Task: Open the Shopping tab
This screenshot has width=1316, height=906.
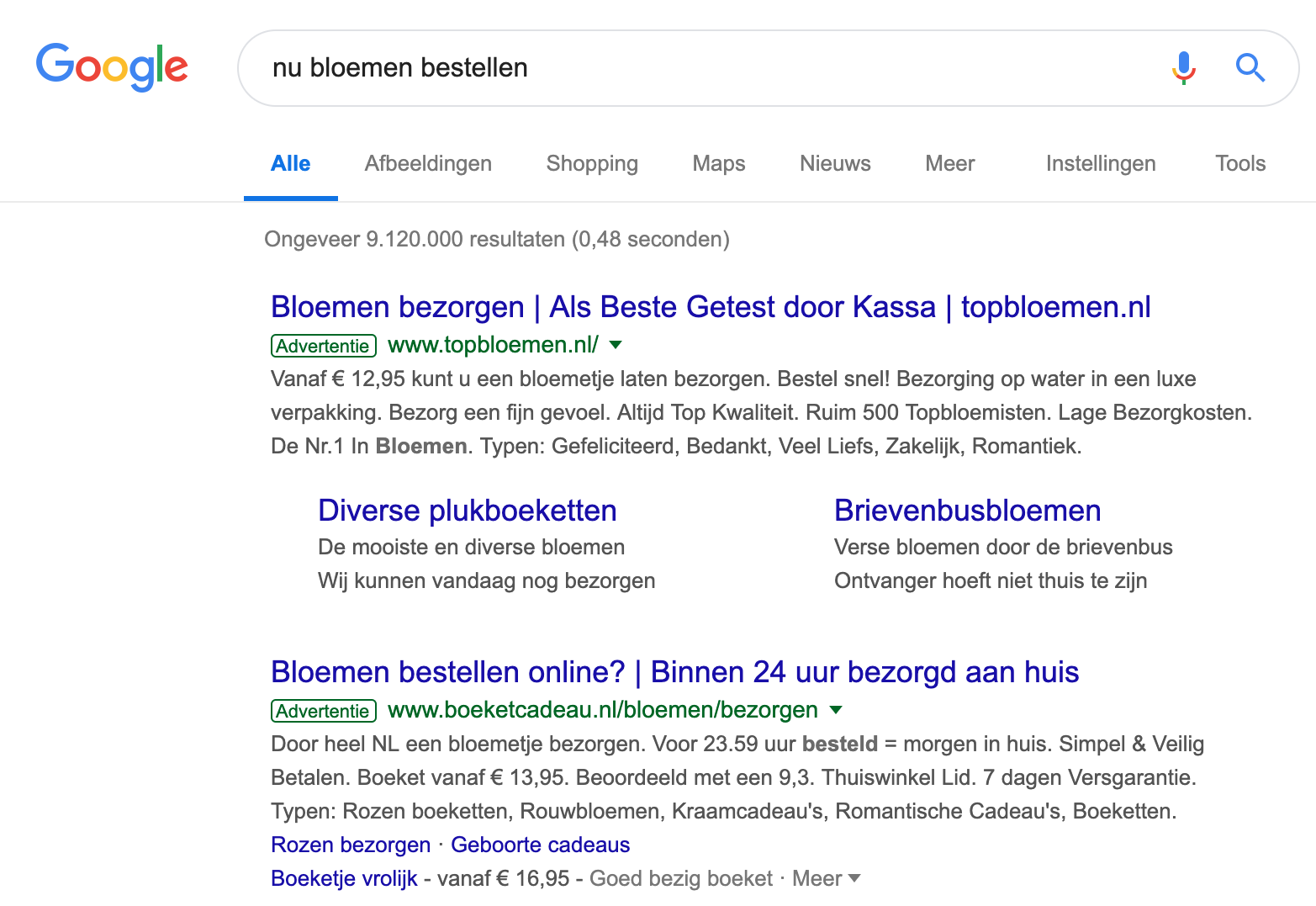Action: [592, 163]
